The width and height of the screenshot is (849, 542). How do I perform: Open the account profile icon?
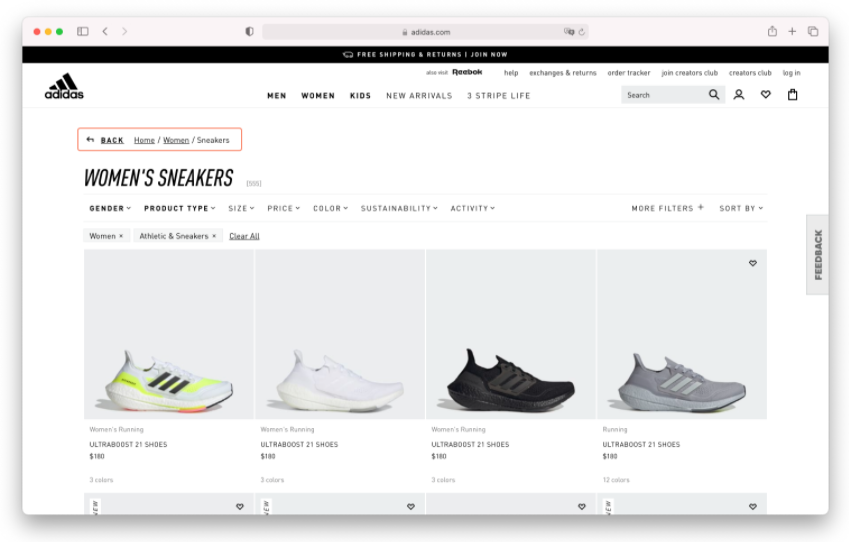739,95
